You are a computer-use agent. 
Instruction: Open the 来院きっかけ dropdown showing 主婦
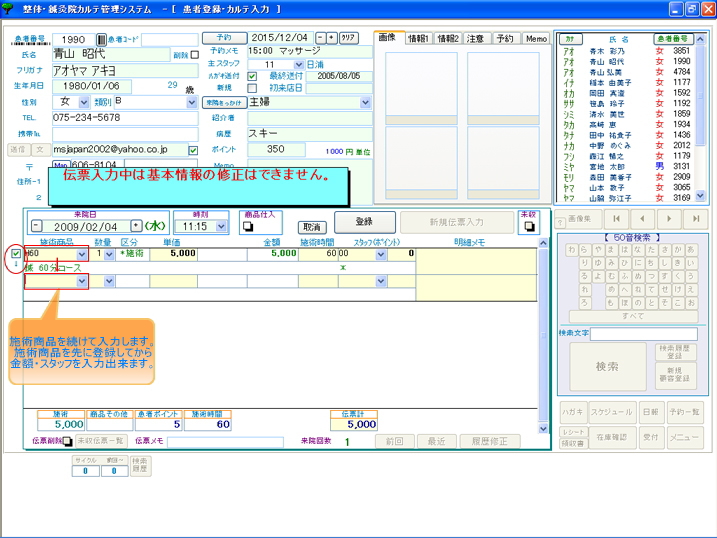click(365, 102)
